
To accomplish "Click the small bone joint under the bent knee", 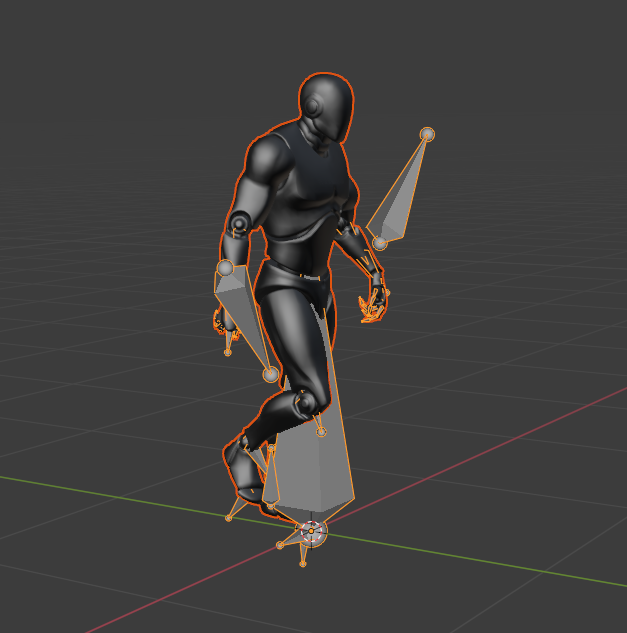I will 321,432.
